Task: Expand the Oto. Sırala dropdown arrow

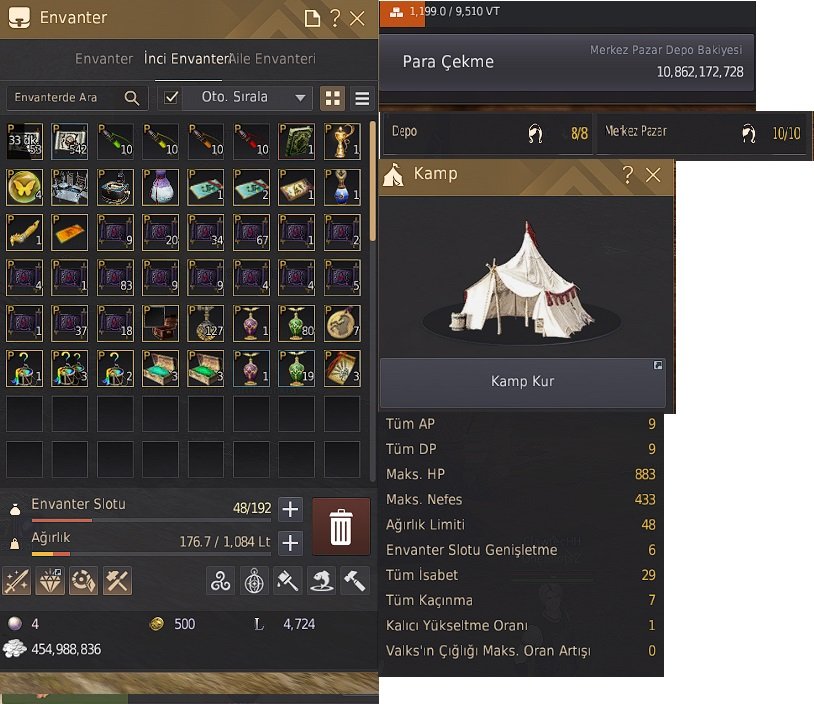Action: 300,98
